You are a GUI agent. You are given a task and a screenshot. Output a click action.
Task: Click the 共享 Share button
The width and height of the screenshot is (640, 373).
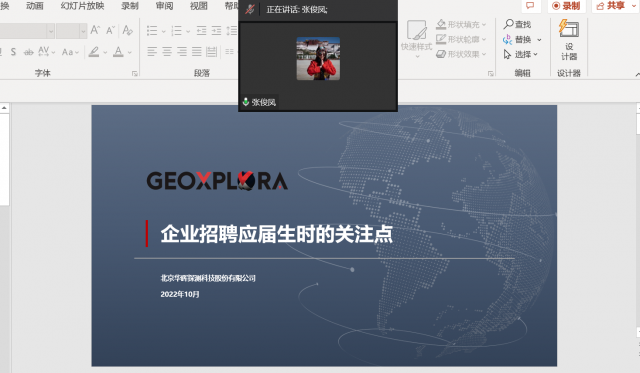click(611, 6)
